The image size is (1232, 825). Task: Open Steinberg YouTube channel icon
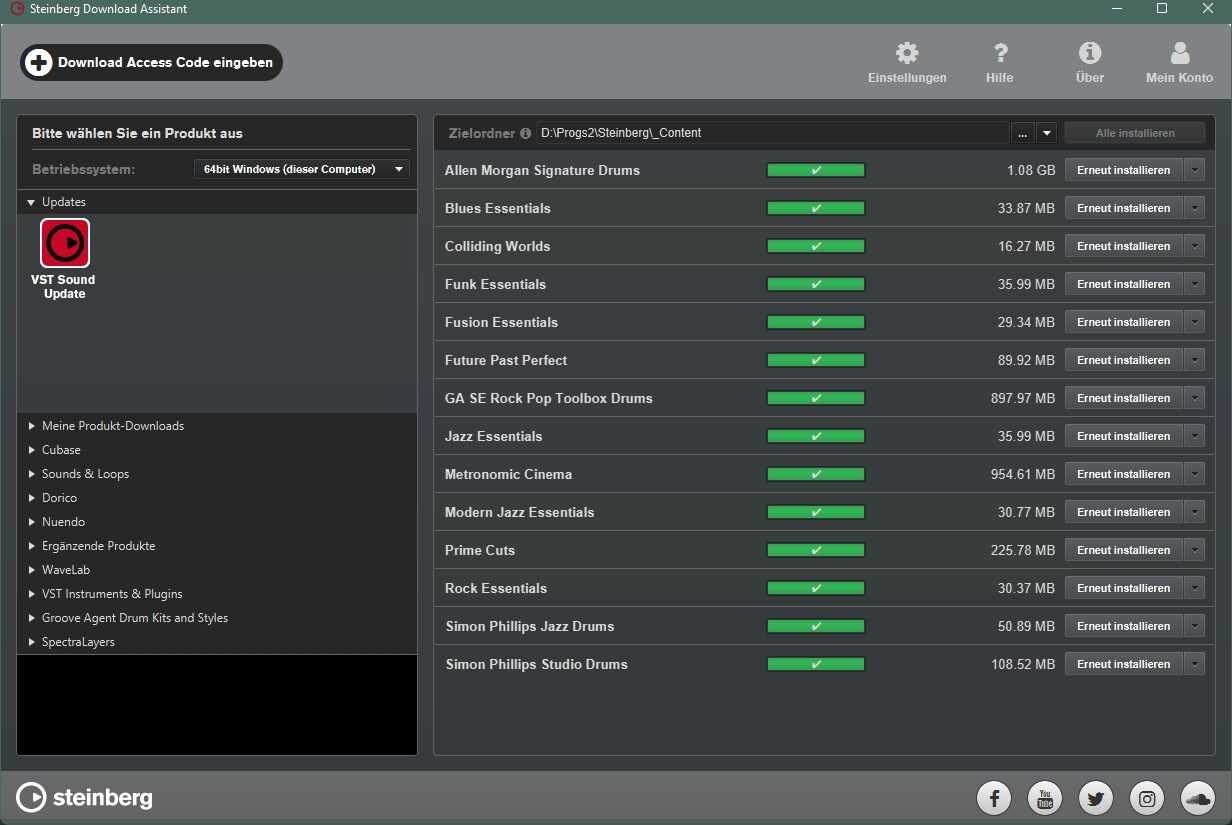click(1045, 798)
